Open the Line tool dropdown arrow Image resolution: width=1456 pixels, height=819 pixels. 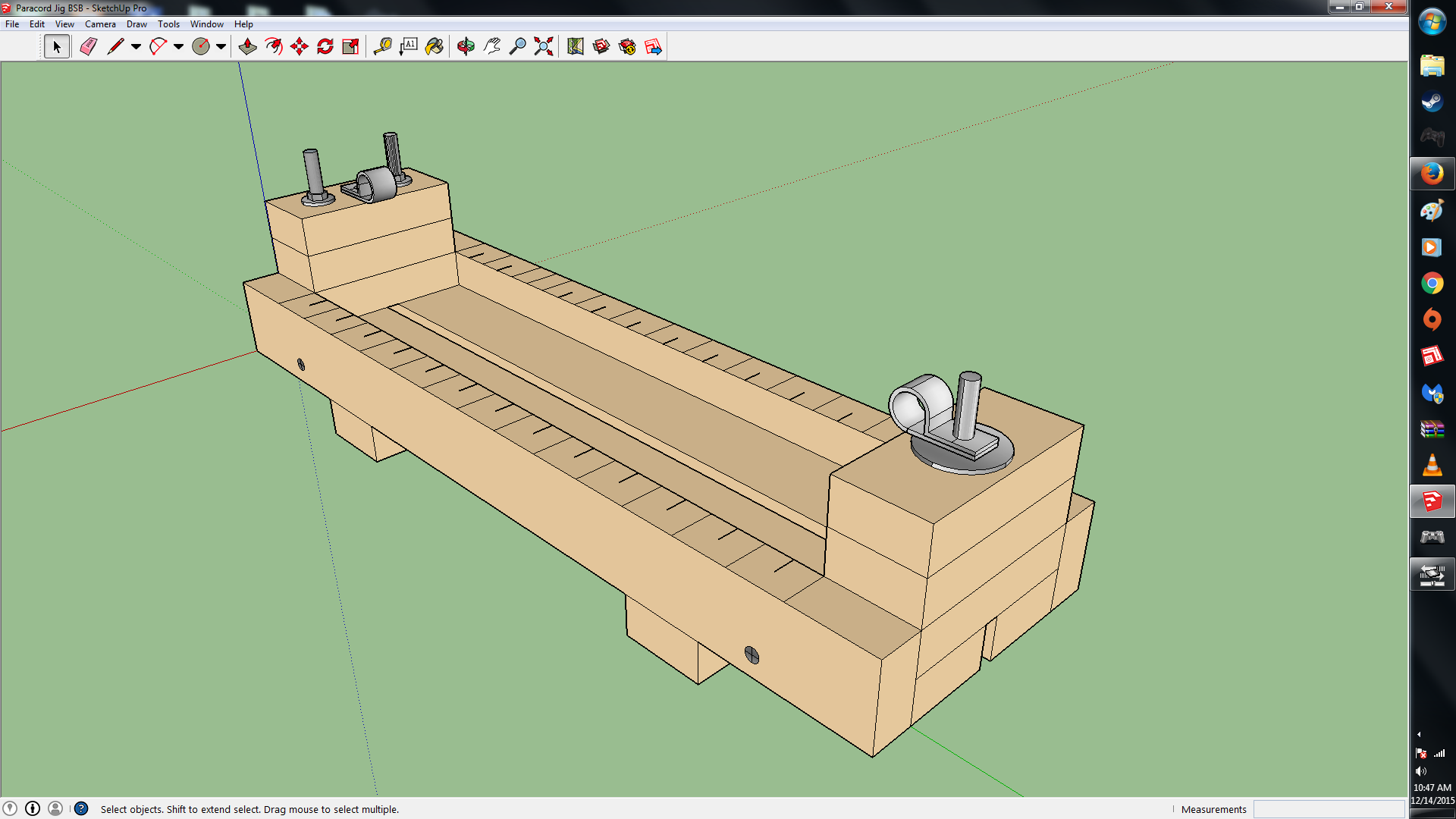pos(136,47)
